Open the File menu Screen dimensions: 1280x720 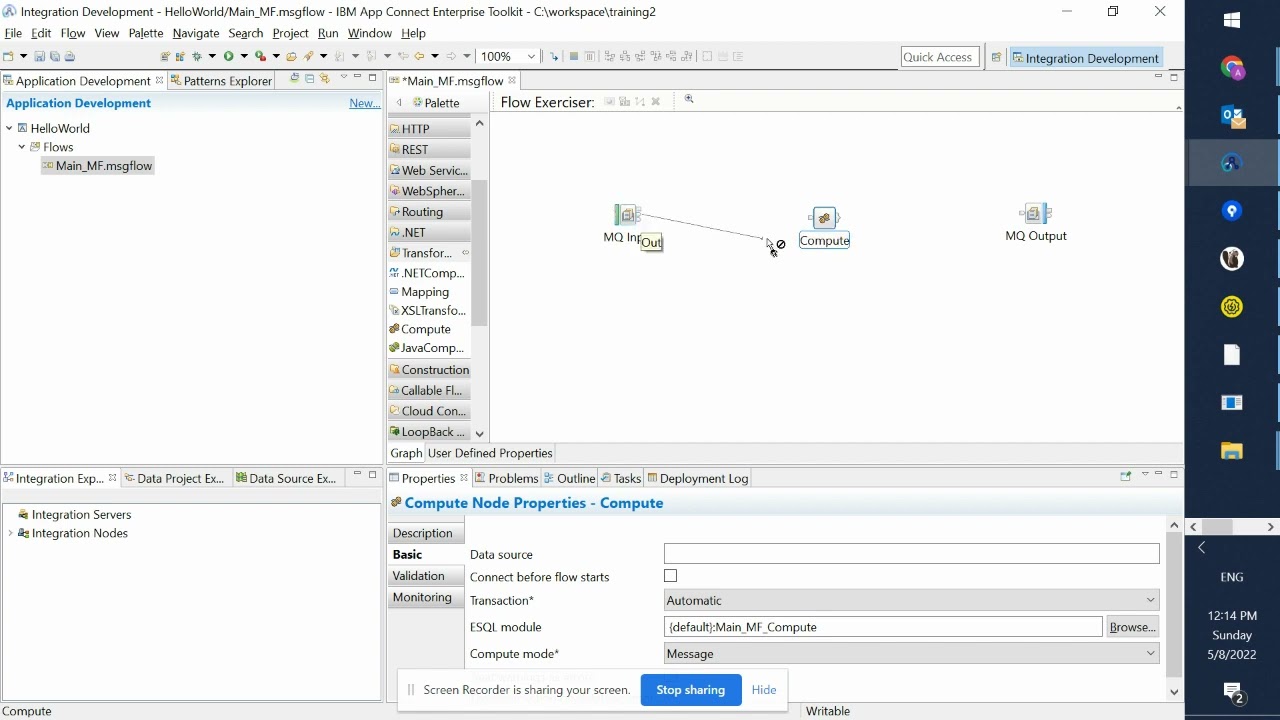click(13, 33)
